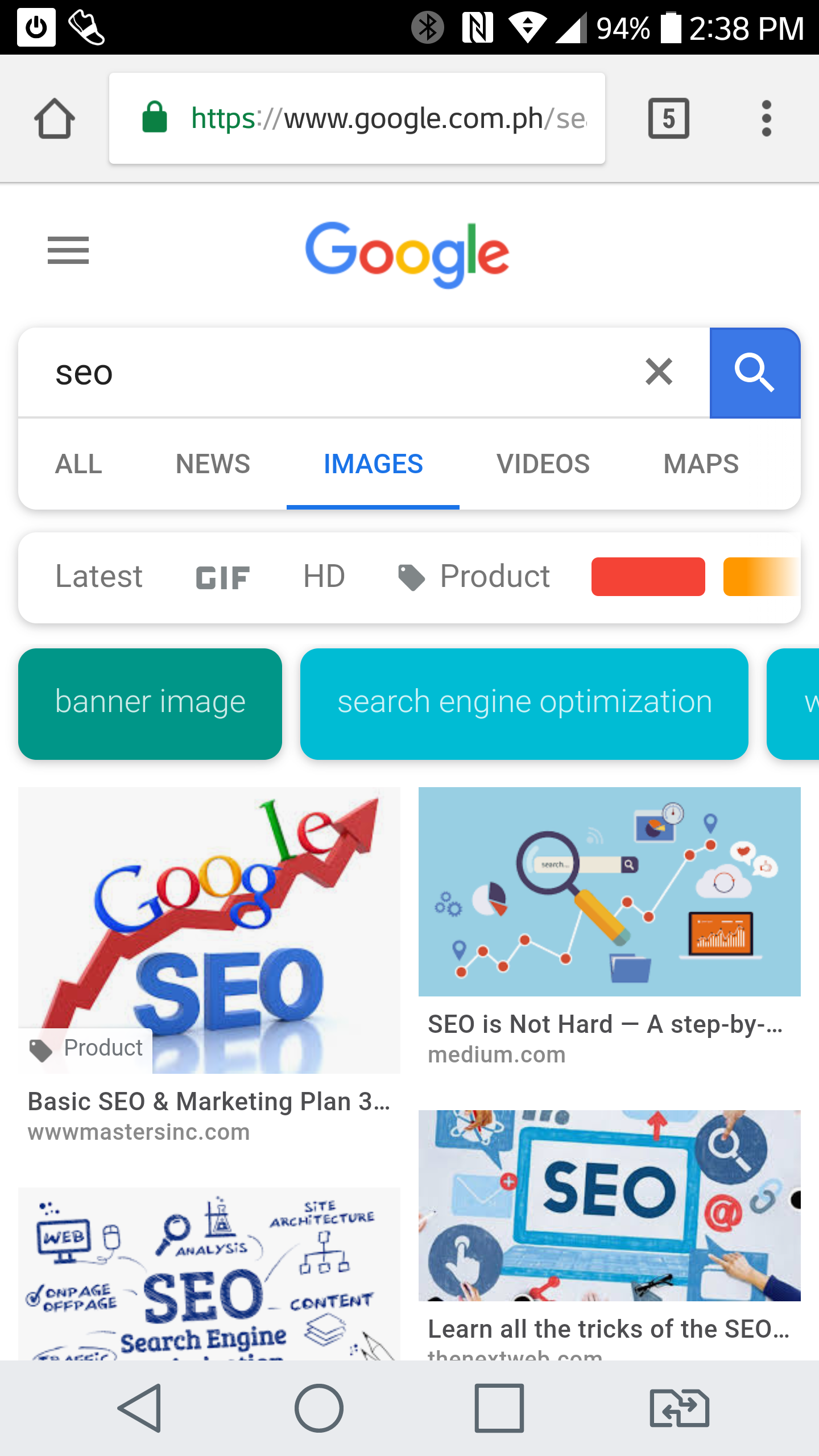Go to the MAPS tab

701,464
